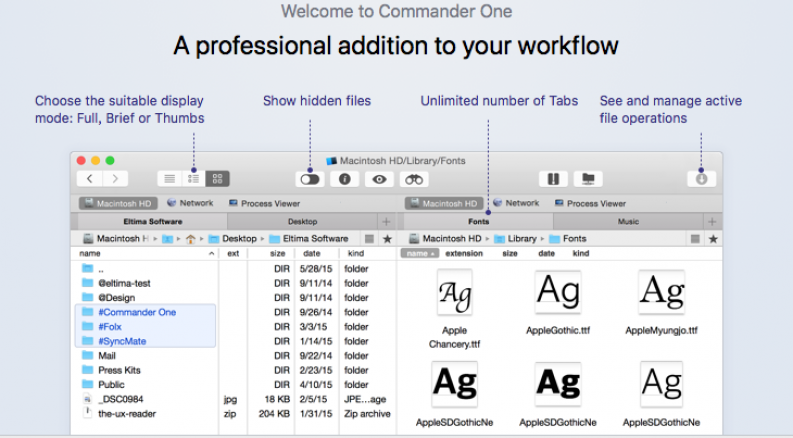793x438 pixels.
Task: Select the Press Kits folder
Action: coord(236,370)
